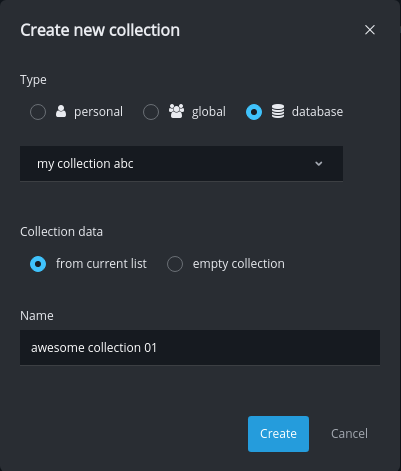Select the database radio button
Screen dimensions: 401x471
[x=254, y=112]
